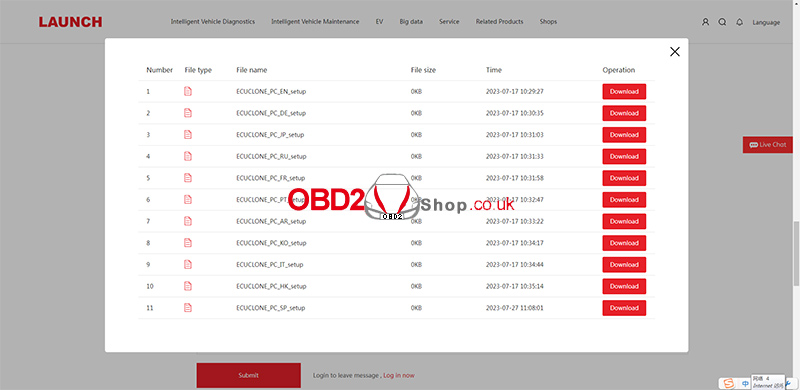Screen dimensions: 800x390
Task: Click the LAUNCH logo
Action: point(70,22)
